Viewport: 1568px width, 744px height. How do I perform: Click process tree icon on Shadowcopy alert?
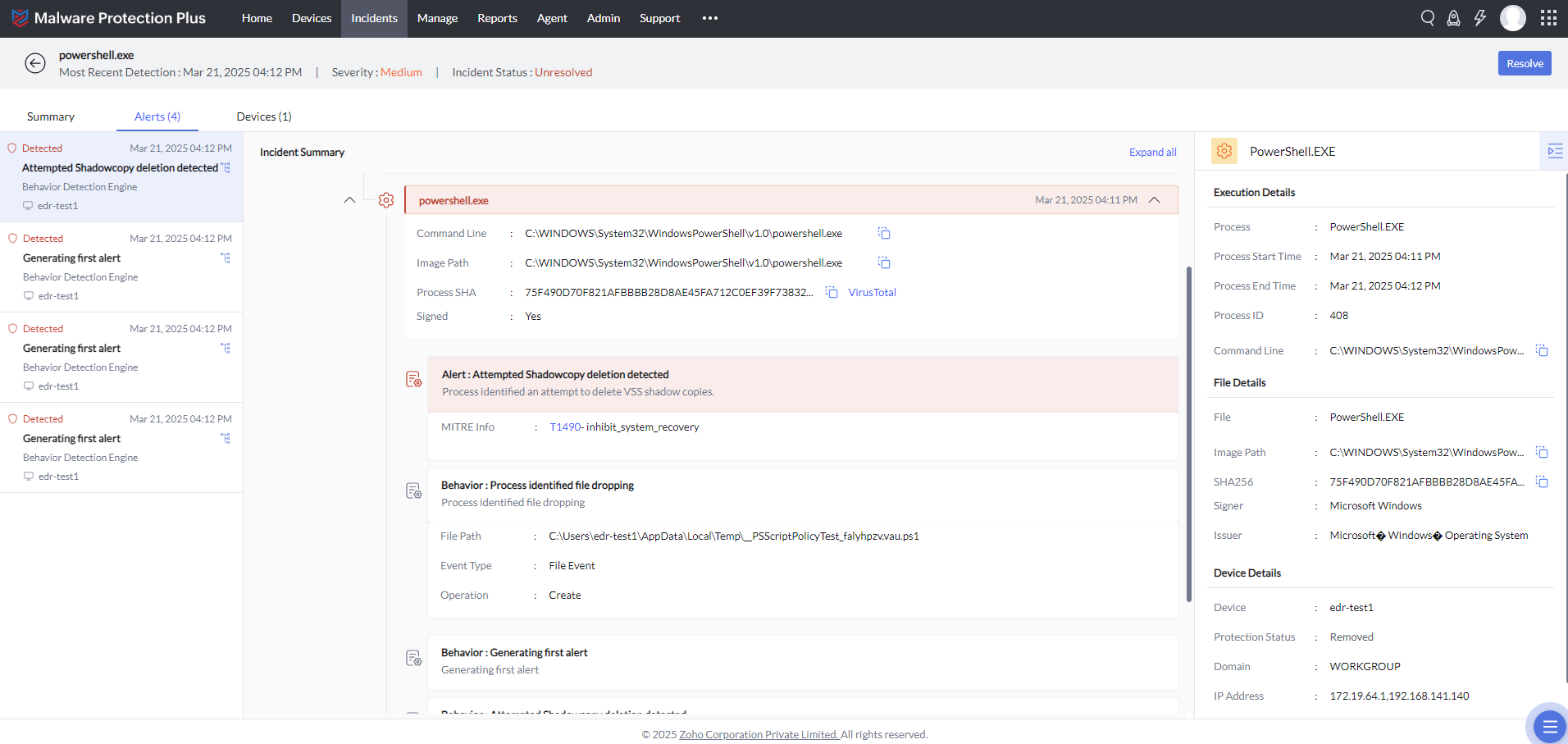(x=226, y=168)
